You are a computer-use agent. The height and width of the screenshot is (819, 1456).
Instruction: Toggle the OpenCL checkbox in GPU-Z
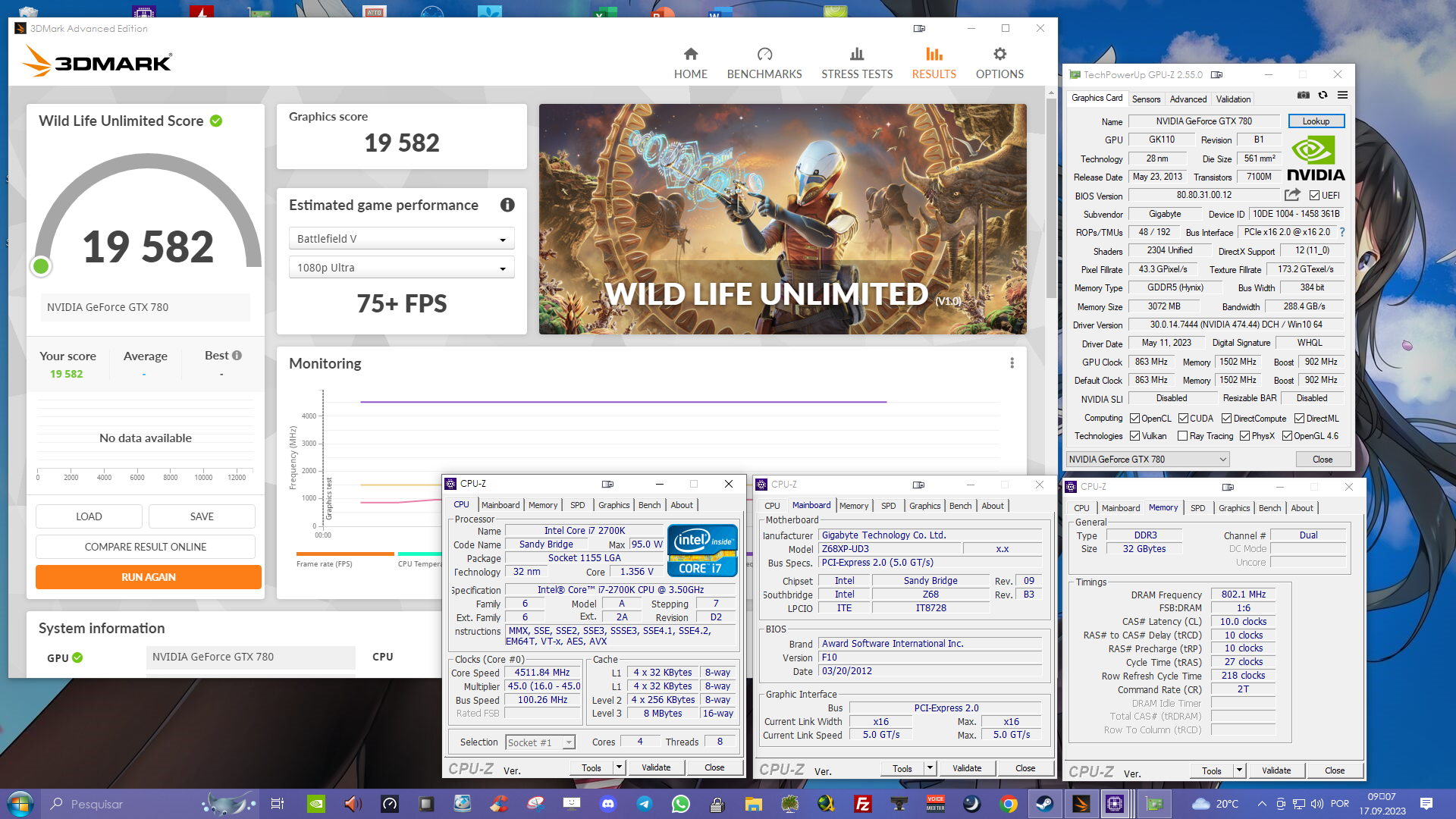tap(1134, 418)
